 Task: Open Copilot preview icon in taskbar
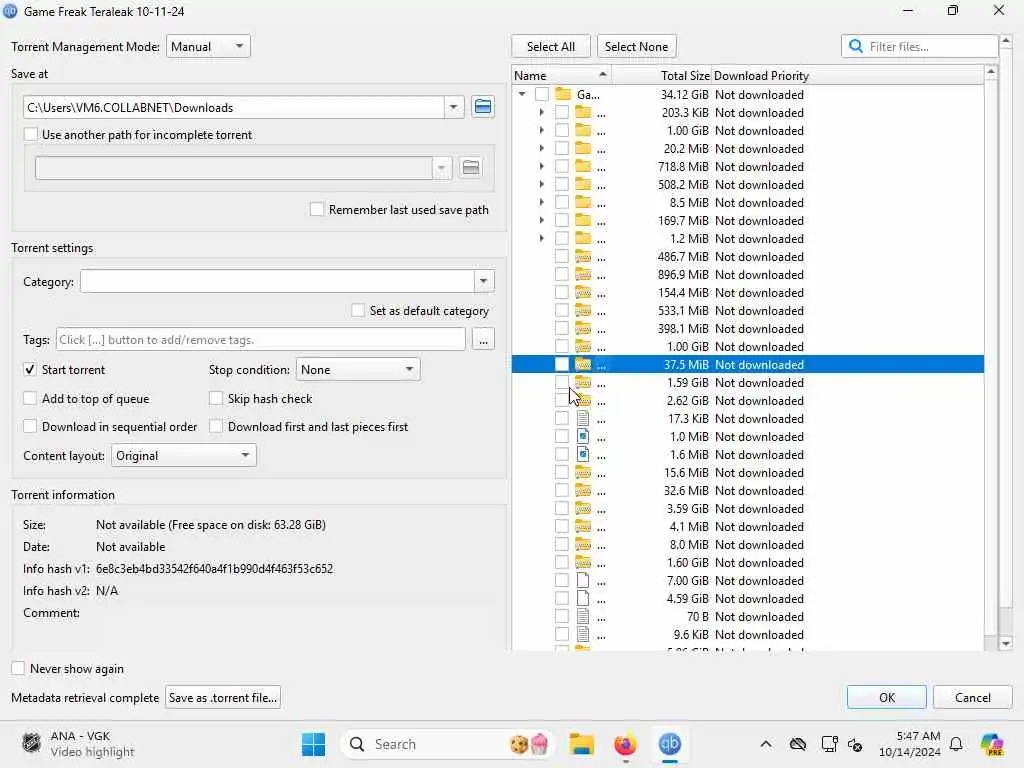tap(992, 744)
